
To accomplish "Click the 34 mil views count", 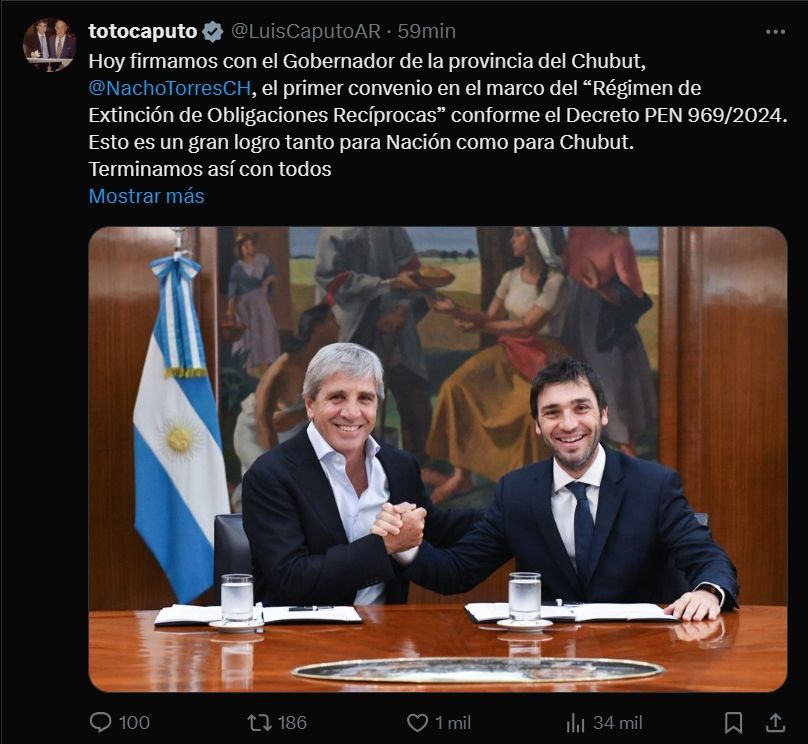I will click(x=617, y=723).
